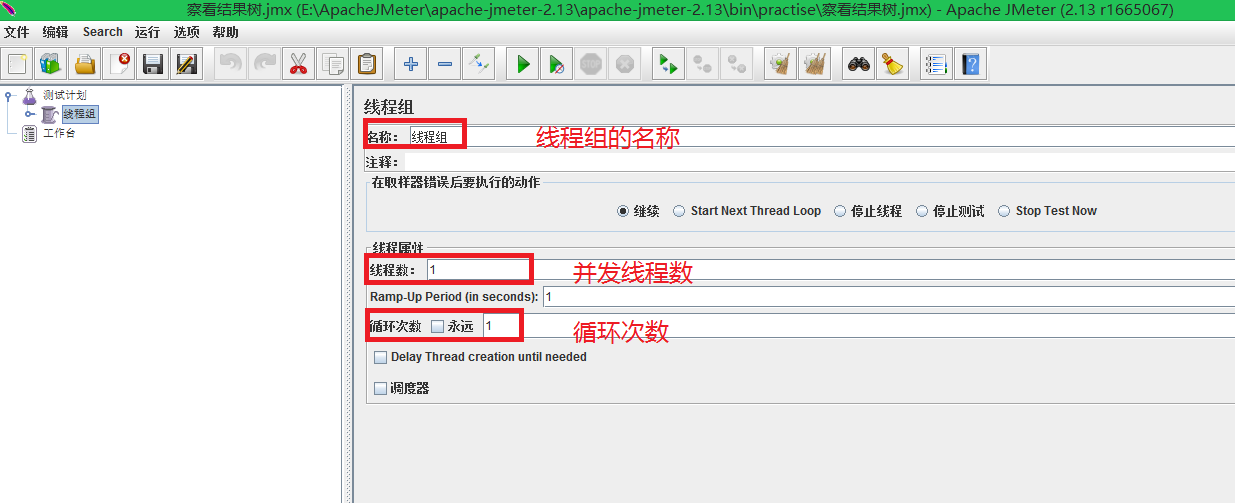Click the Save As icon
Image resolution: width=1235 pixels, height=503 pixels.
187,65
